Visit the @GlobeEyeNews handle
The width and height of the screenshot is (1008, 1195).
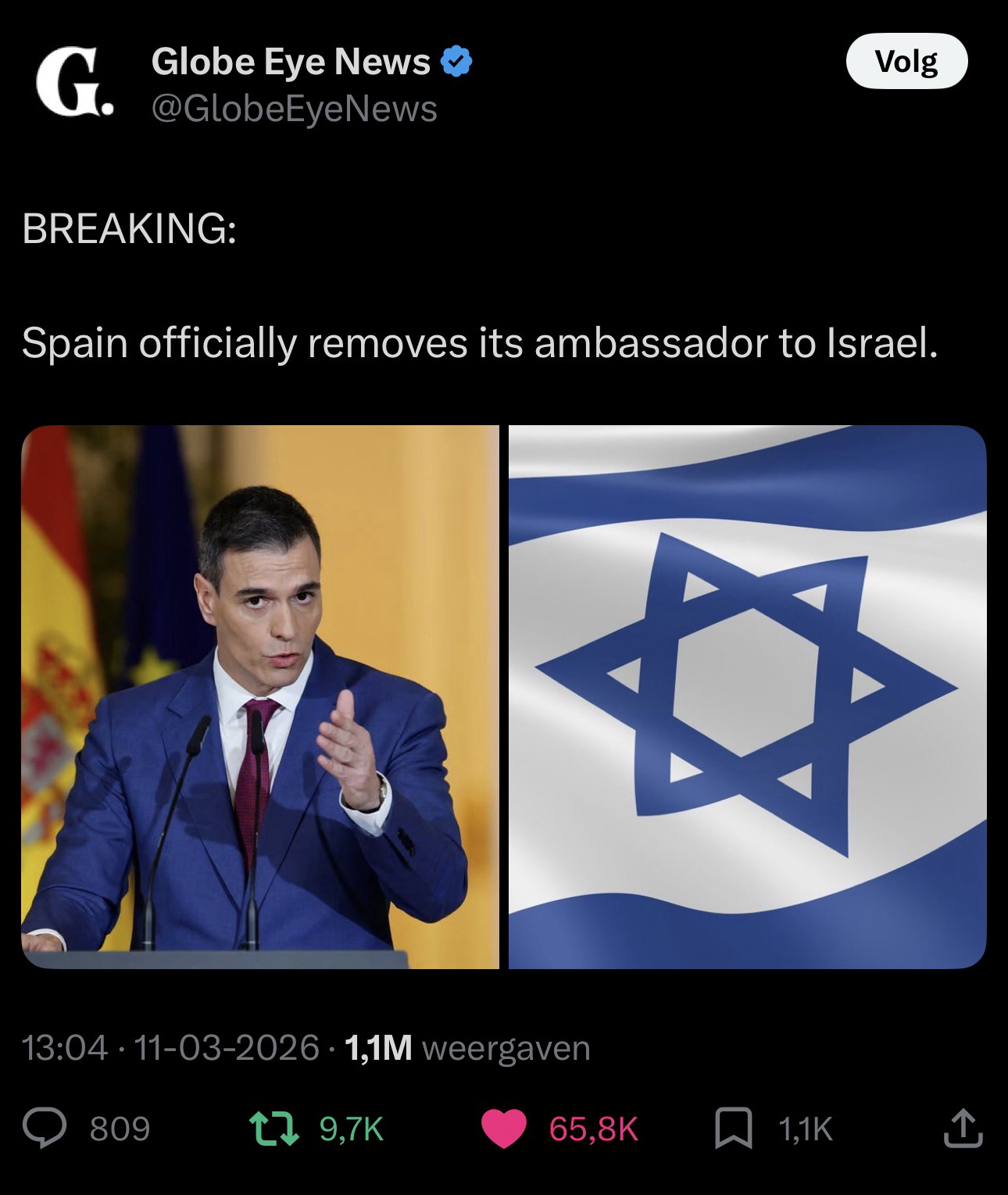[x=294, y=109]
